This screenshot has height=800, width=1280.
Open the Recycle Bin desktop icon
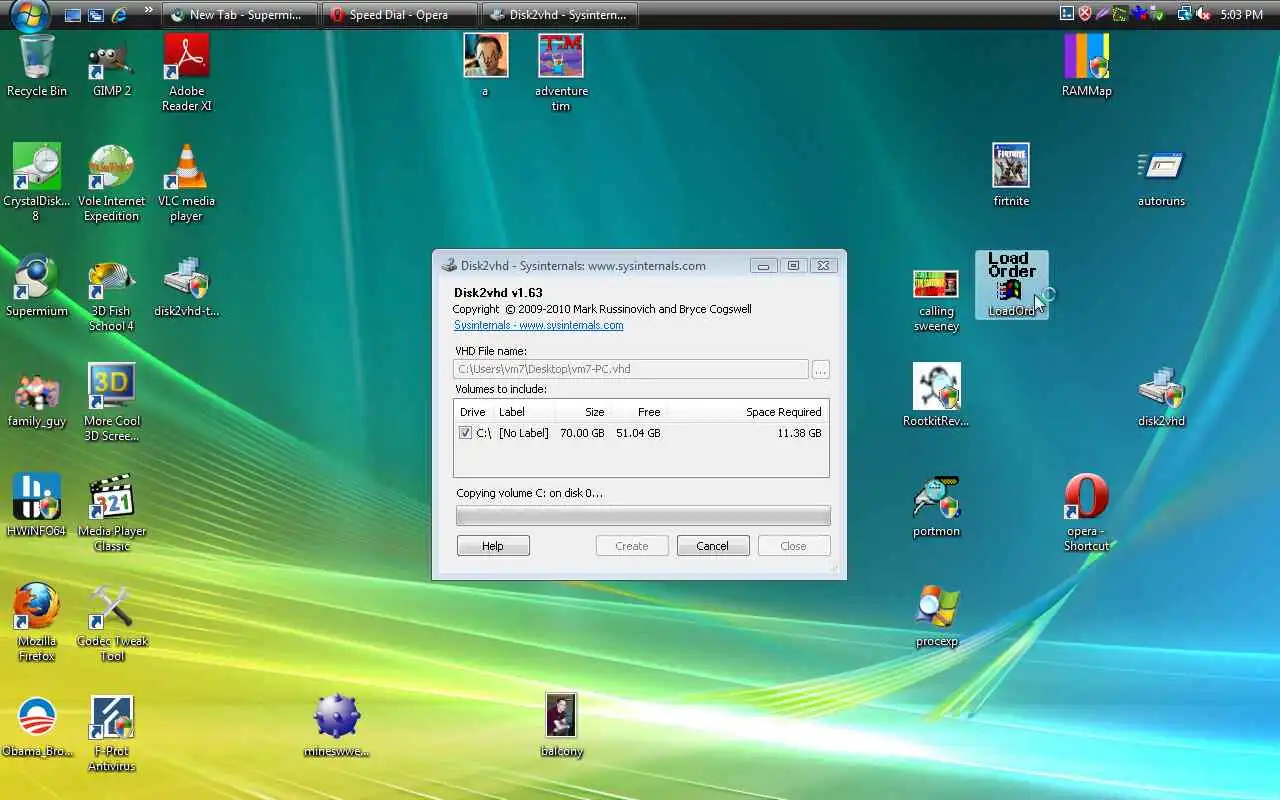(x=37, y=66)
